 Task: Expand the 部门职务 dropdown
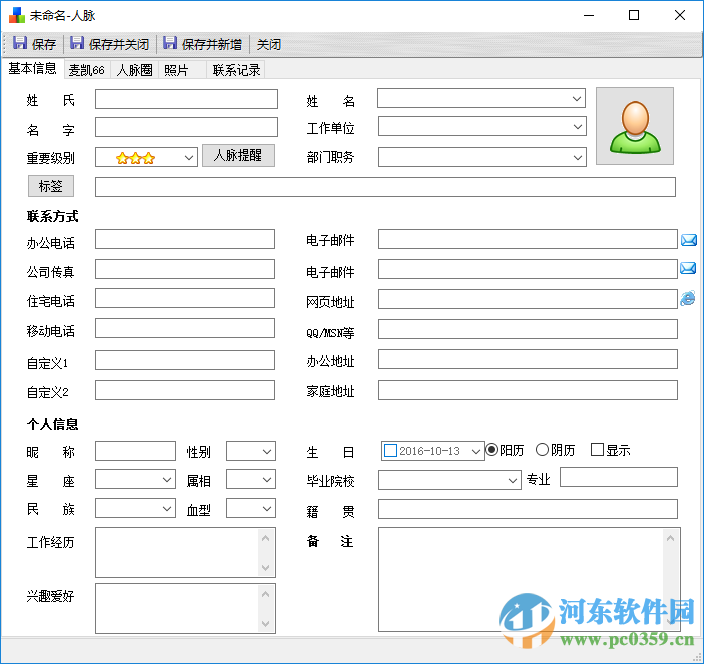coord(578,158)
